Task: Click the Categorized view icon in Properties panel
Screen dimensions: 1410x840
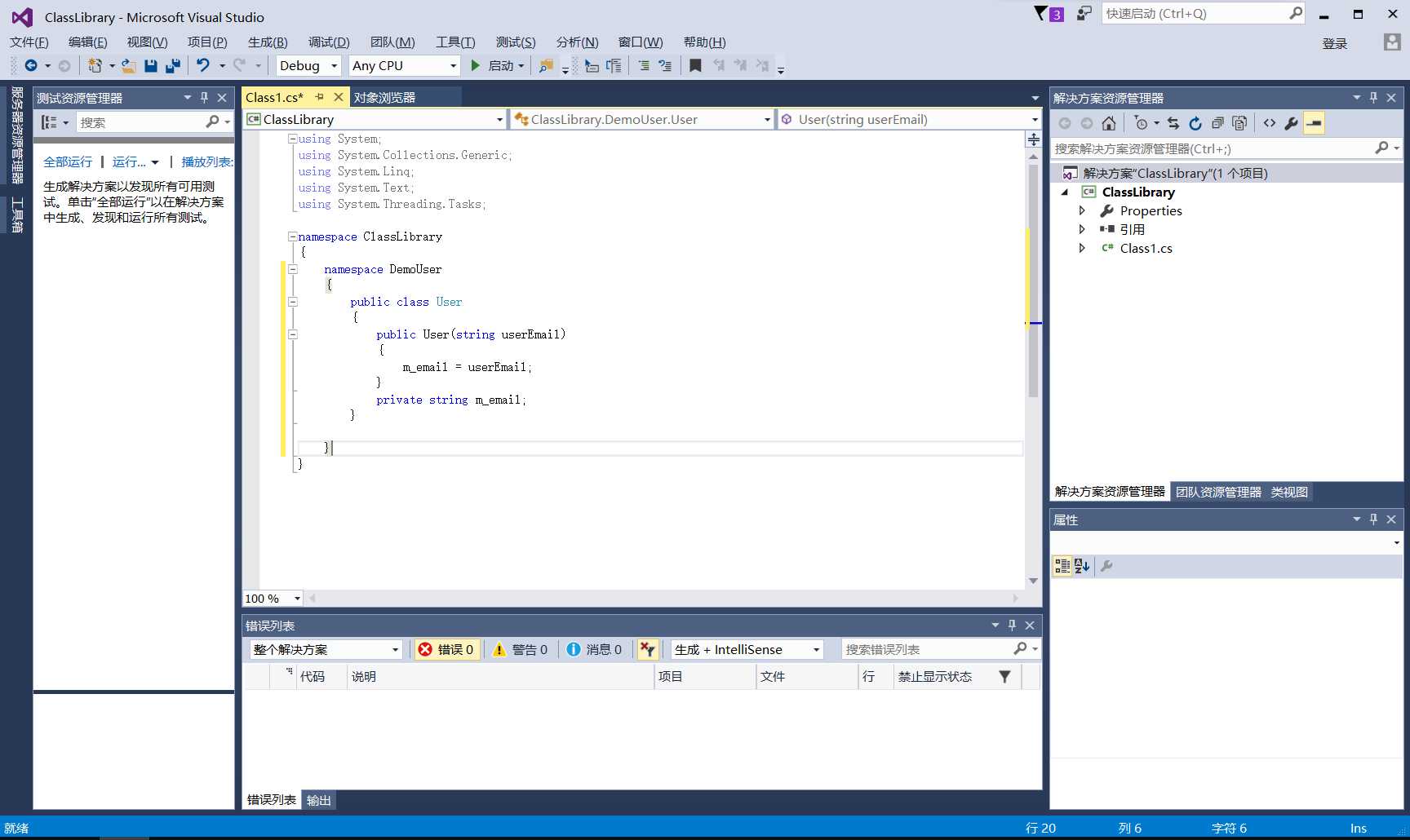Action: pos(1062,566)
